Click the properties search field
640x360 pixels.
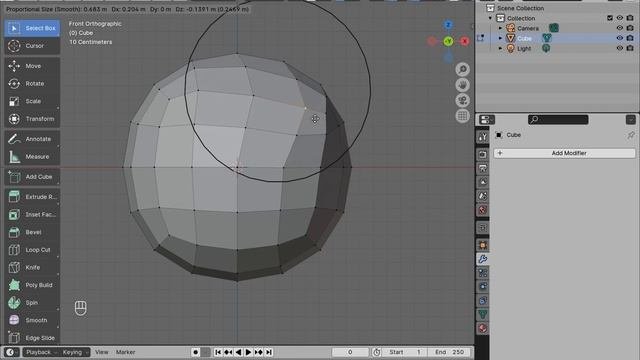tap(558, 120)
